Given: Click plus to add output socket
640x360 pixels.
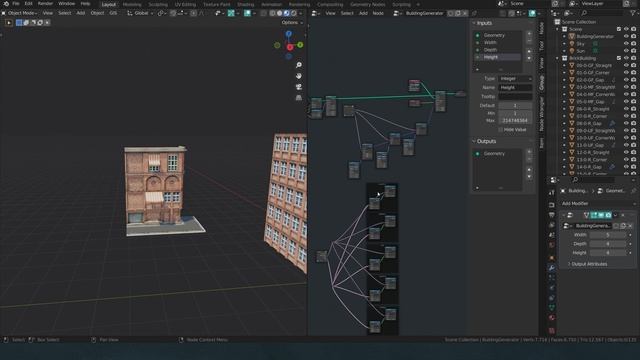Looking at the screenshot, I should click(x=529, y=152).
